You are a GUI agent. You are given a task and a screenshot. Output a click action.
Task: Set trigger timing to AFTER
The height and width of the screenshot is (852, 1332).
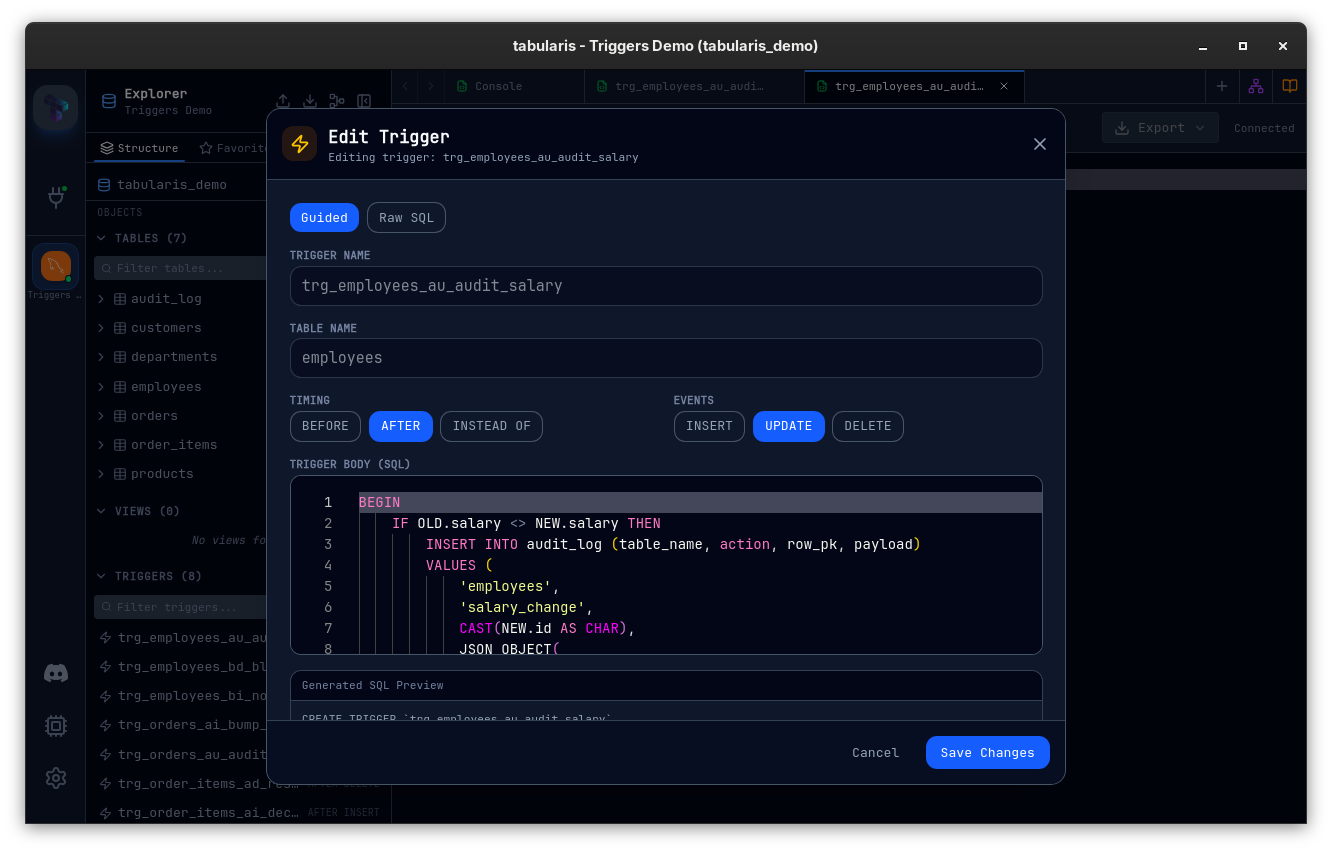(x=401, y=426)
